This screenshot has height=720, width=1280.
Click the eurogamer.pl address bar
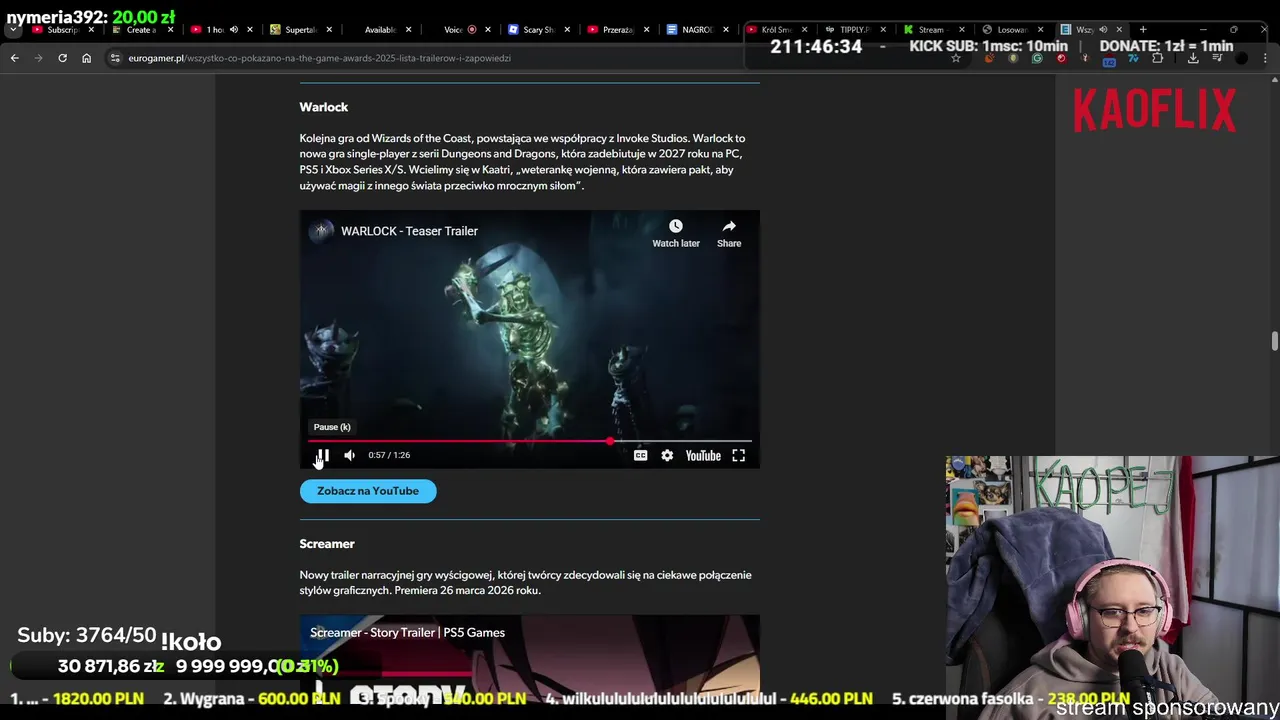pos(530,58)
